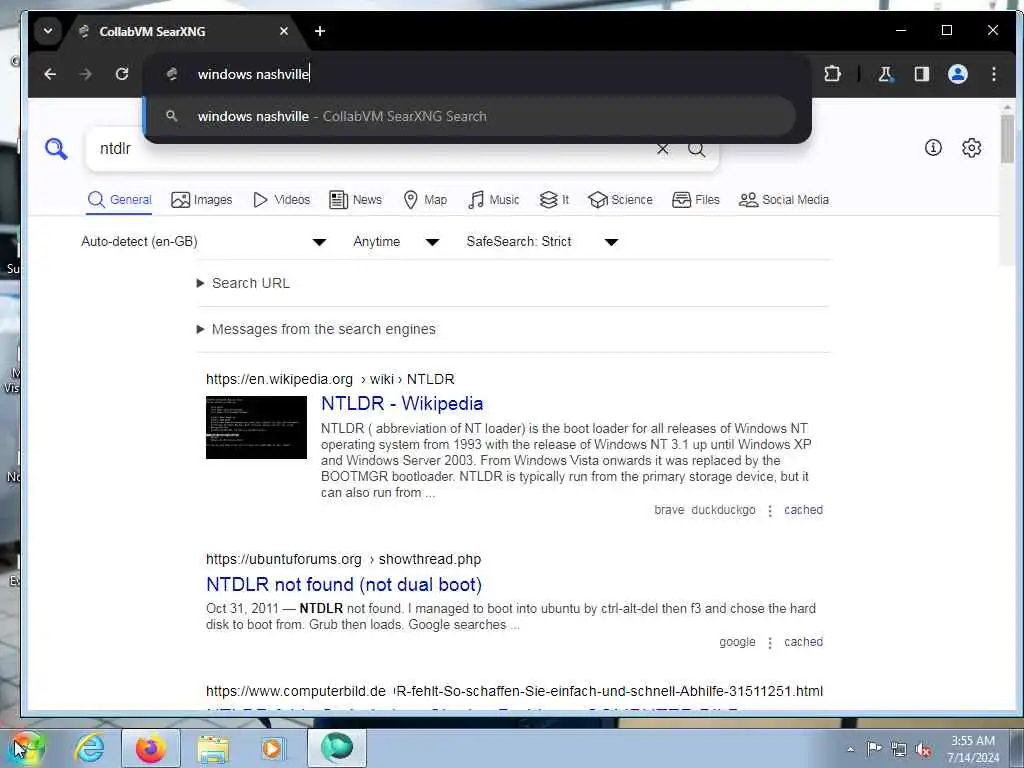This screenshot has width=1024, height=768.
Task: Reload the page with the refresh icon
Action: click(x=121, y=74)
